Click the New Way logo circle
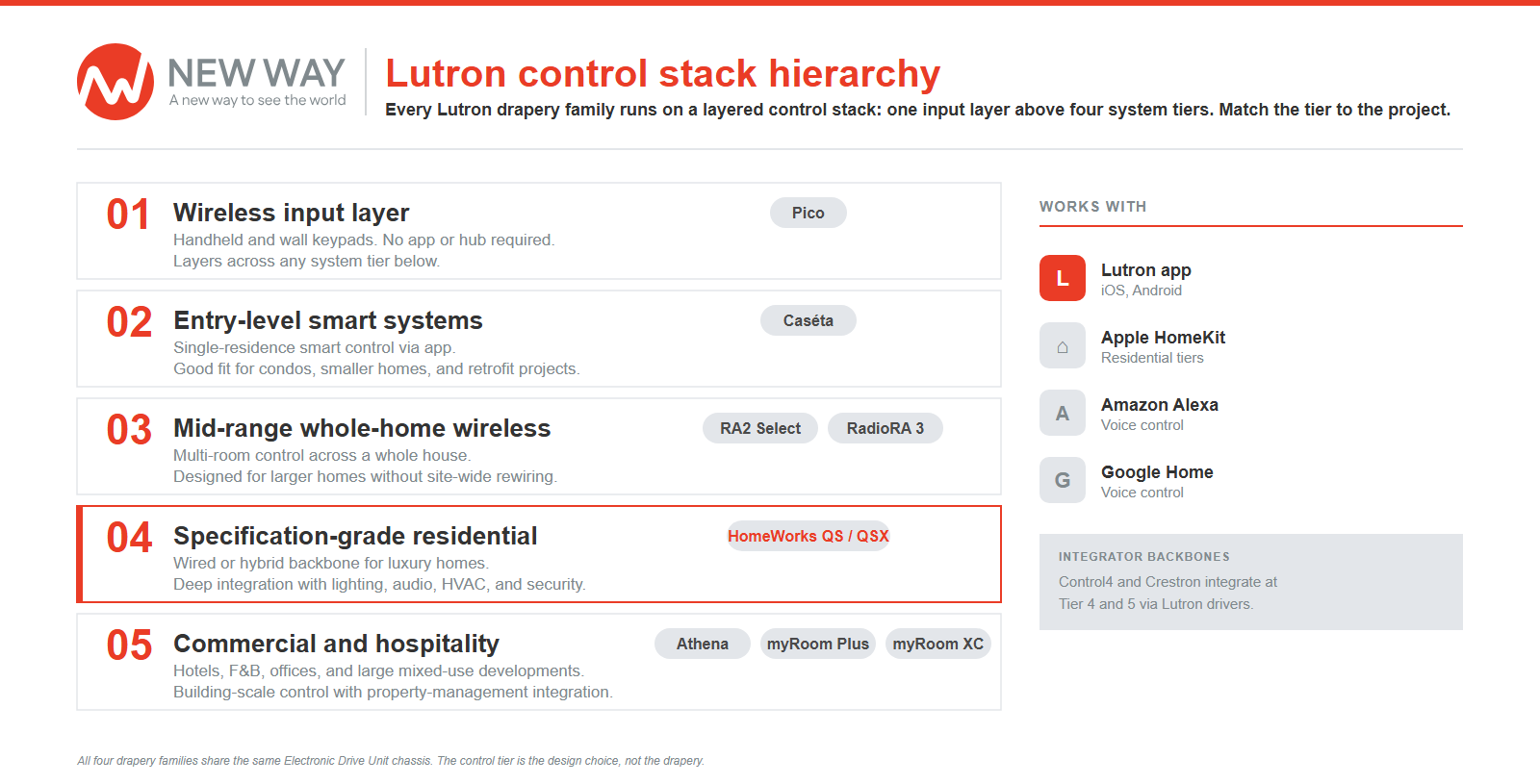Image resolution: width=1540 pixels, height=784 pixels. point(115,82)
